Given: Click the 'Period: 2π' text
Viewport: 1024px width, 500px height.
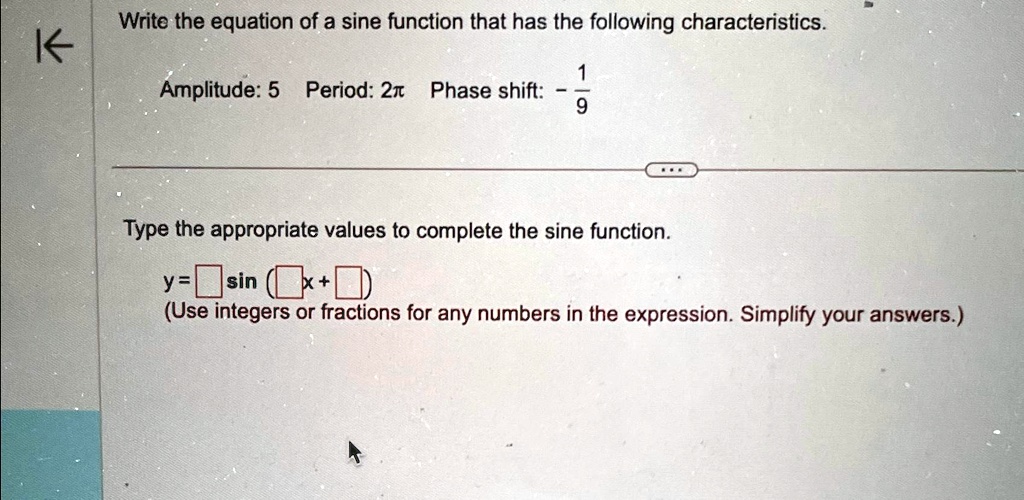Looking at the screenshot, I should pos(355,91).
